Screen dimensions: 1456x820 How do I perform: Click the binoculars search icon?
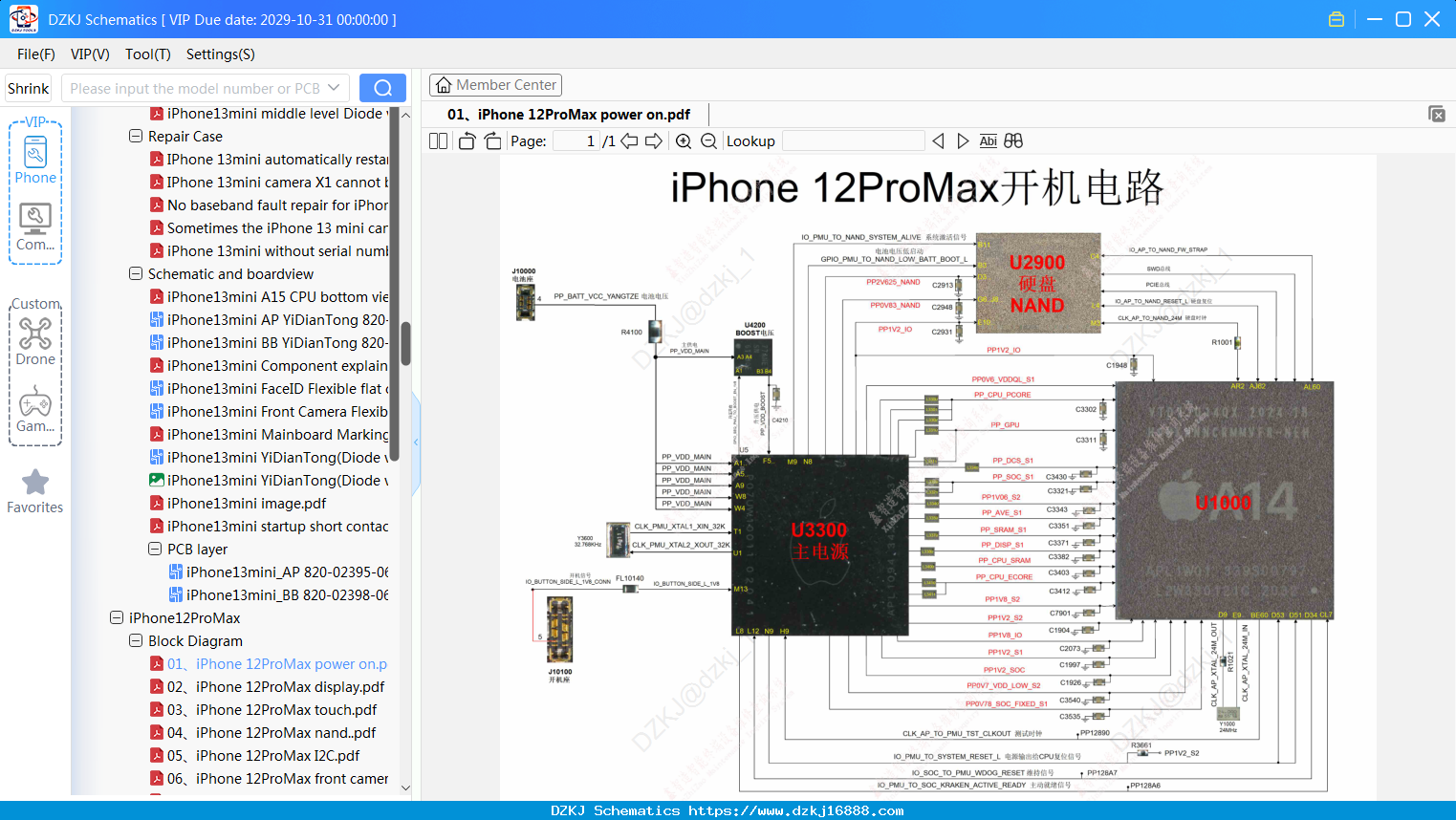pos(1013,141)
